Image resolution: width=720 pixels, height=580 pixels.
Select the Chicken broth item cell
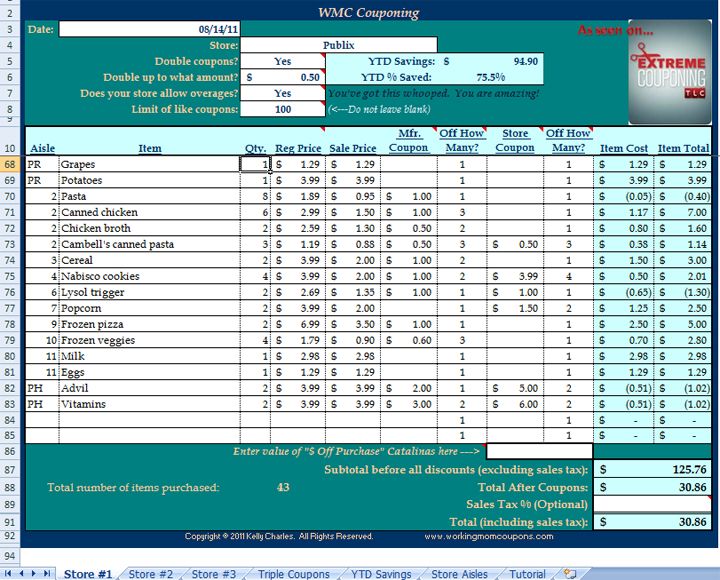point(150,228)
